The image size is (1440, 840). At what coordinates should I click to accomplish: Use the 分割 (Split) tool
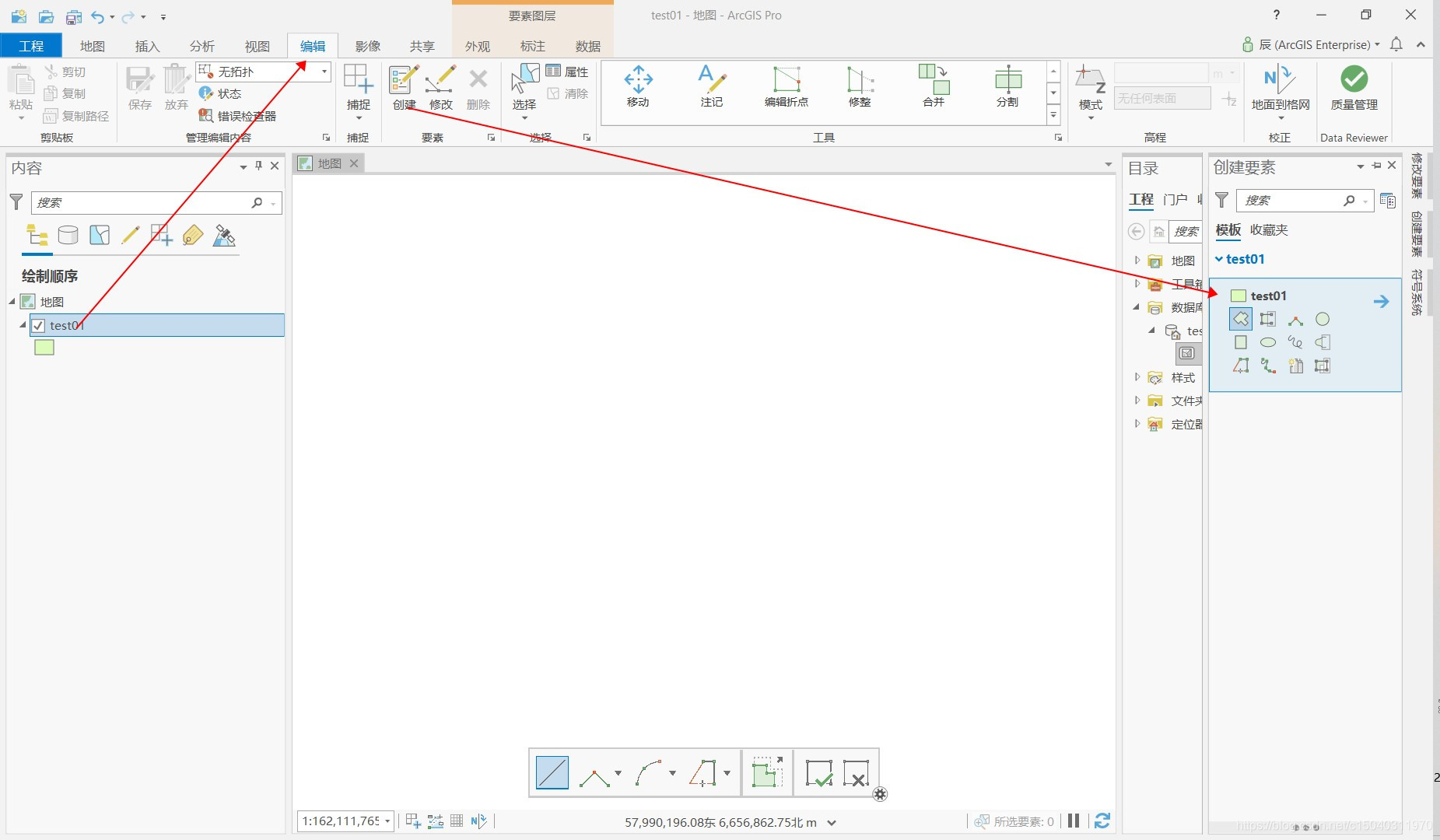point(1007,87)
